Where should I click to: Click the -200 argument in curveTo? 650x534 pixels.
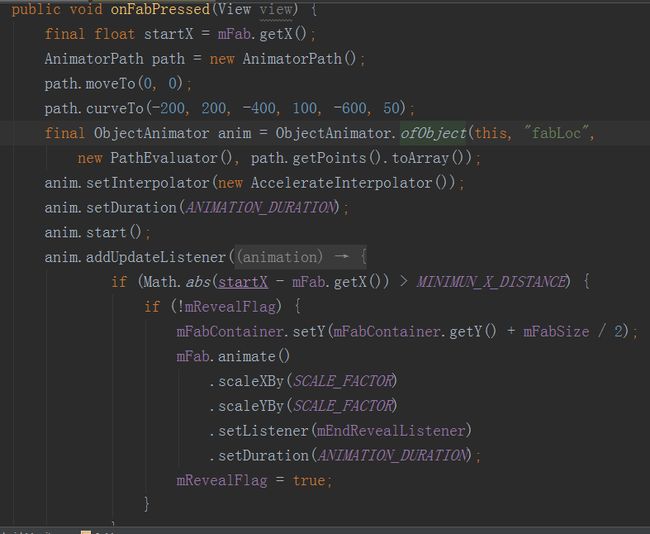[x=168, y=108]
